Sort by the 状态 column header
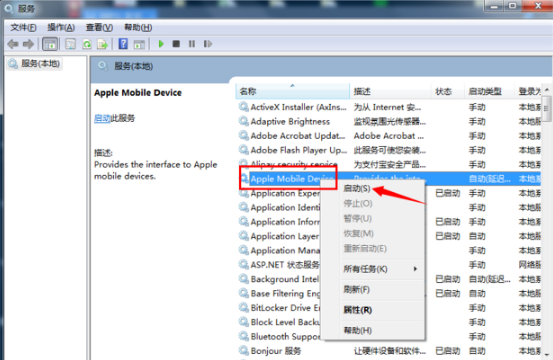The image size is (553, 360). (447, 91)
